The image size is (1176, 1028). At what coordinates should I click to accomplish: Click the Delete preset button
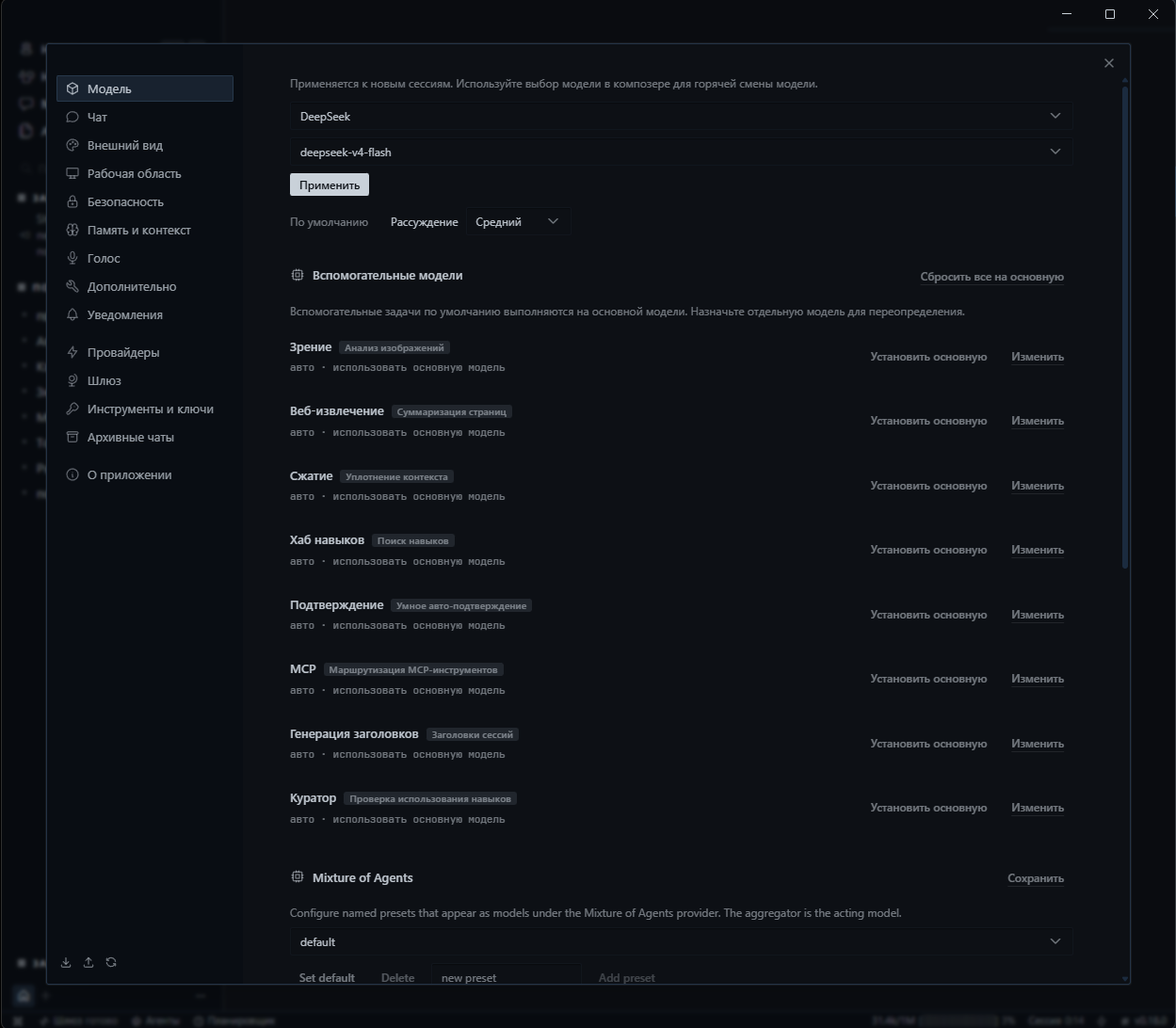397,977
